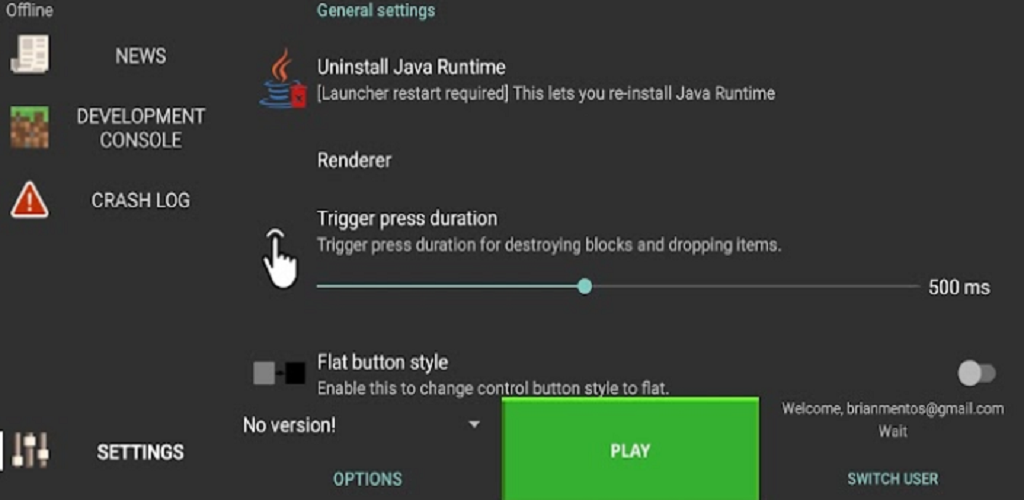Open the NEWS section
Image resolution: width=1024 pixels, height=500 pixels.
click(140, 56)
